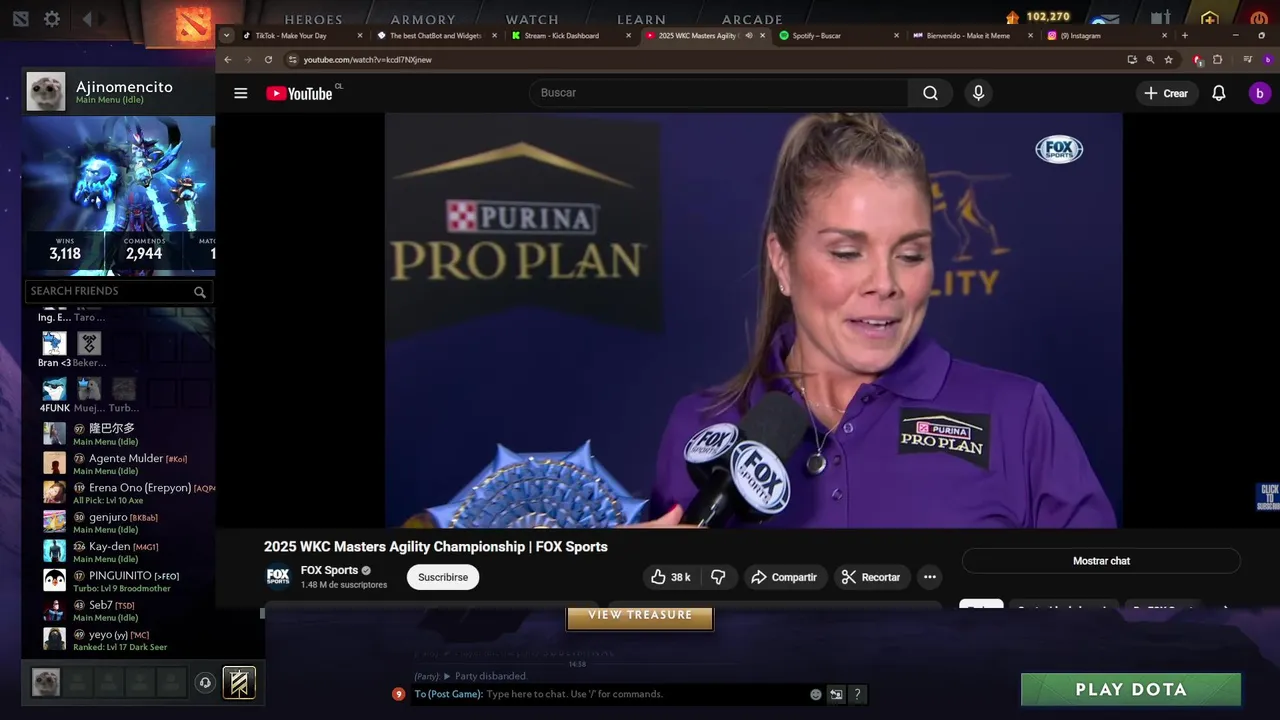This screenshot has height=720, width=1280.
Task: Open YouTube notifications bell
Action: coord(1219,93)
